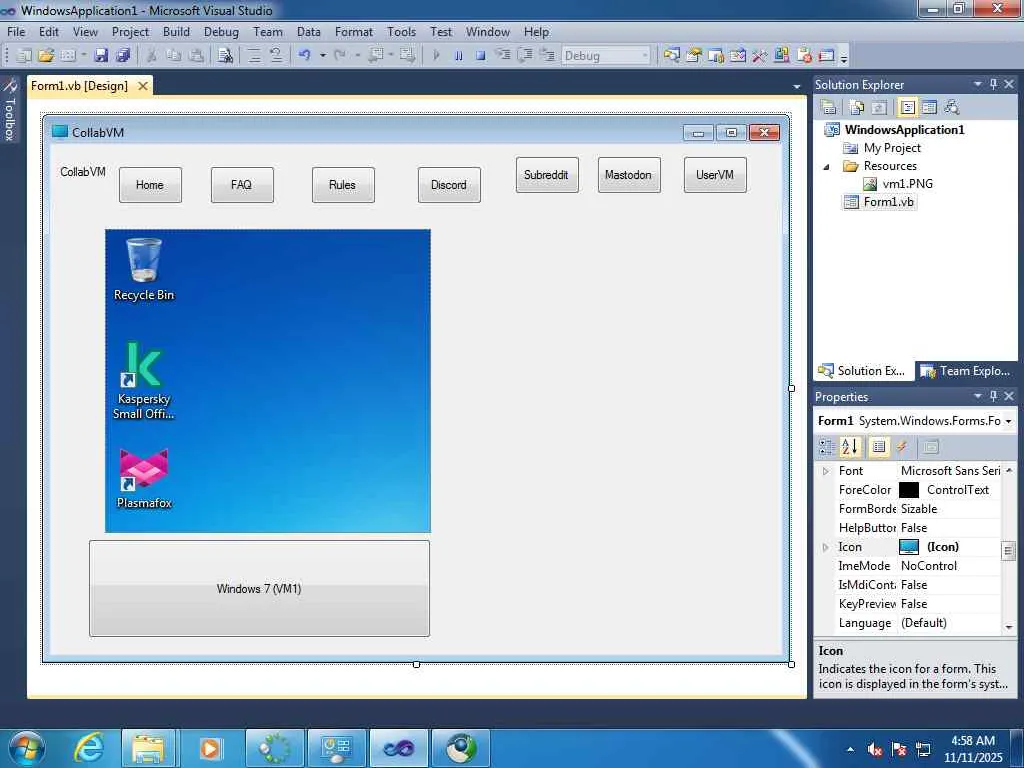Close the Solution Explorer panel
The height and width of the screenshot is (768, 1024).
[1010, 84]
